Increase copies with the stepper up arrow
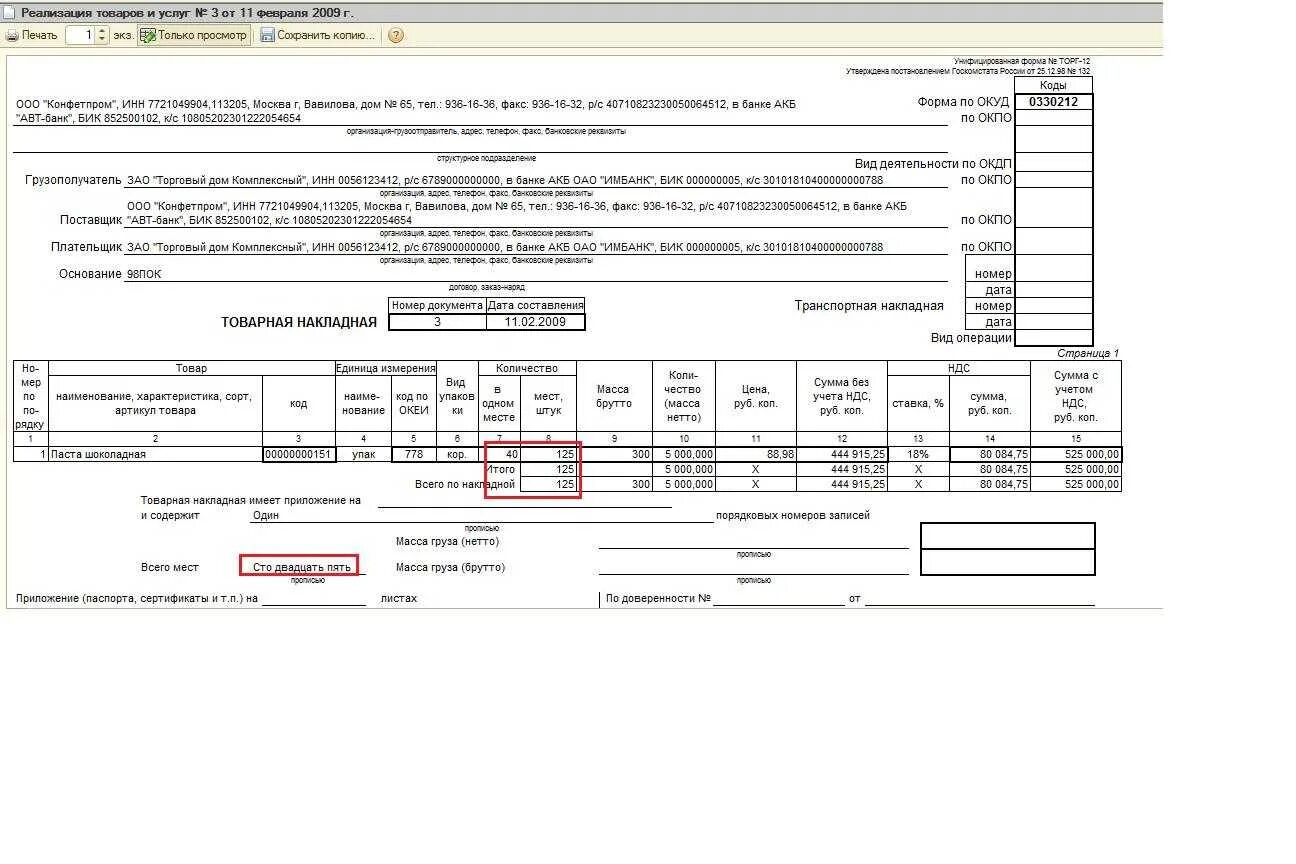Screen dimensions: 1296x864 coord(102,31)
